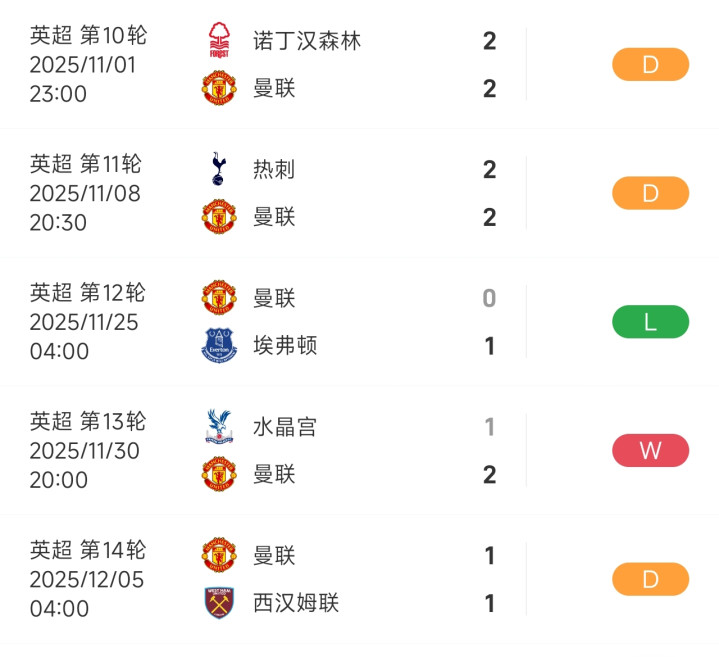The image size is (719, 657).
Task: Open the 诺丁汉森林 team name link
Action: point(307,41)
